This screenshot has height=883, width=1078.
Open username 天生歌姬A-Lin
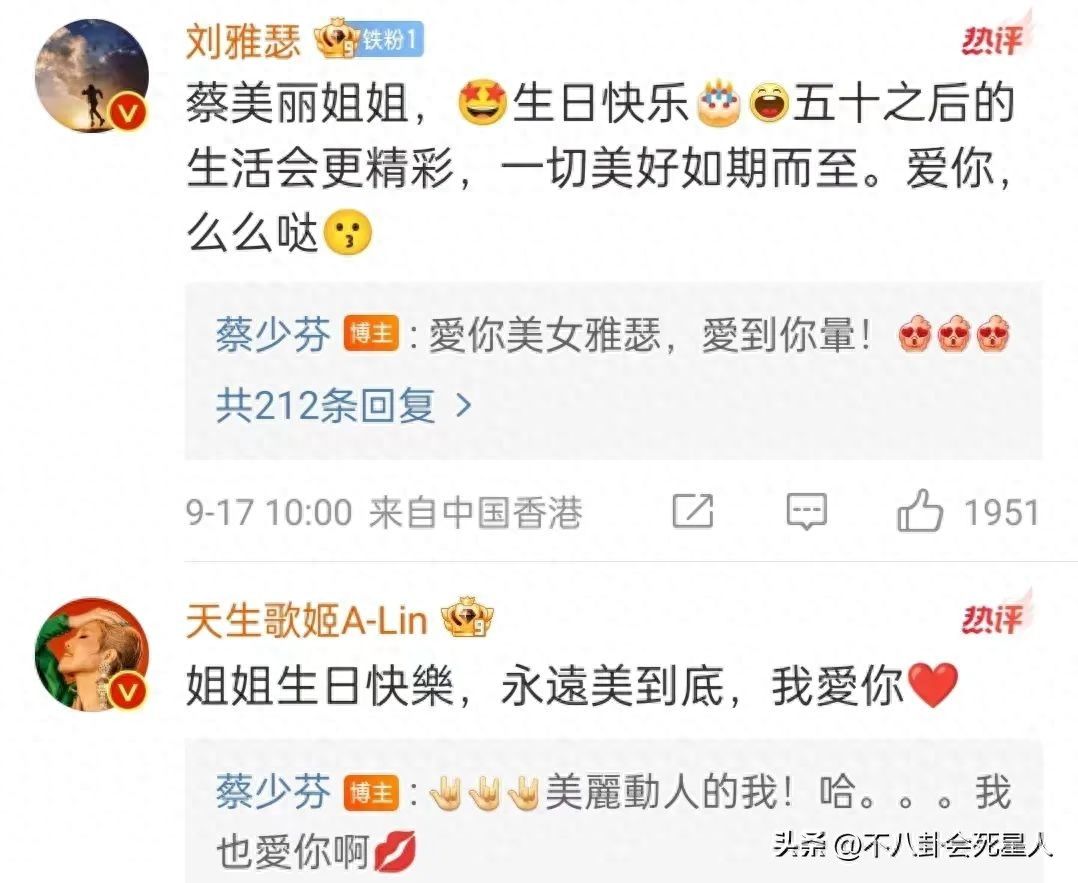[307, 619]
